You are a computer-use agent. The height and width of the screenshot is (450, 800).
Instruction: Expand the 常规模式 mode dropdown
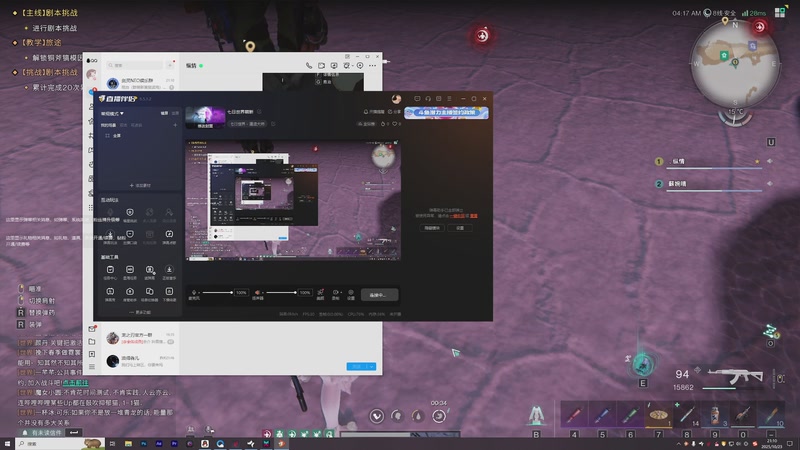tap(112, 113)
